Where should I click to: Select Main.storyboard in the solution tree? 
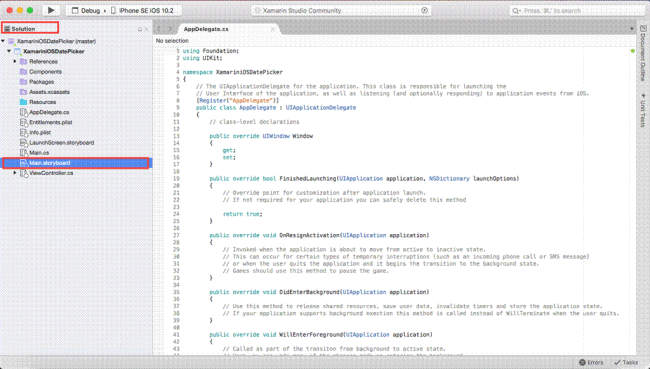75,163
